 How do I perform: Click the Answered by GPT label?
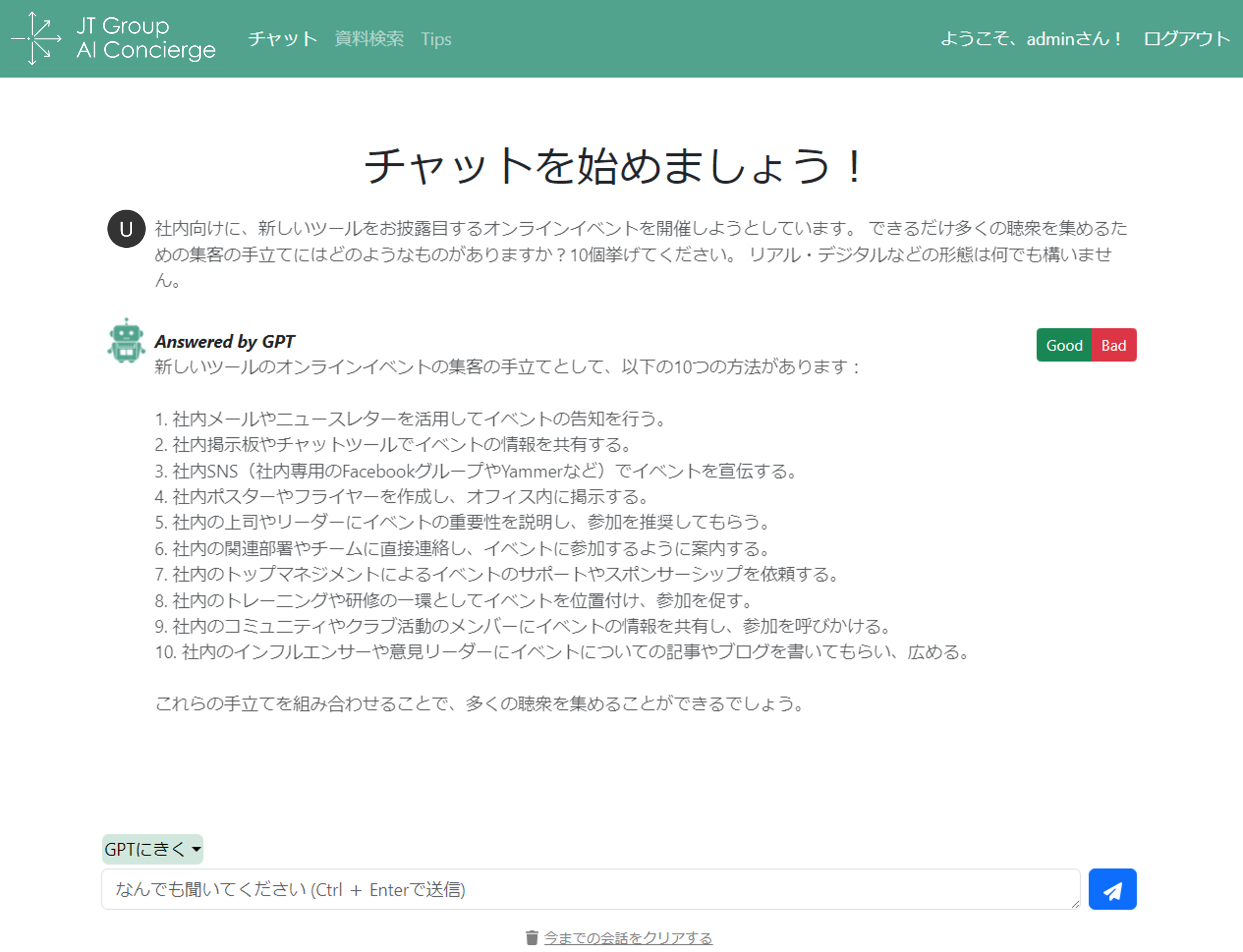point(224,341)
